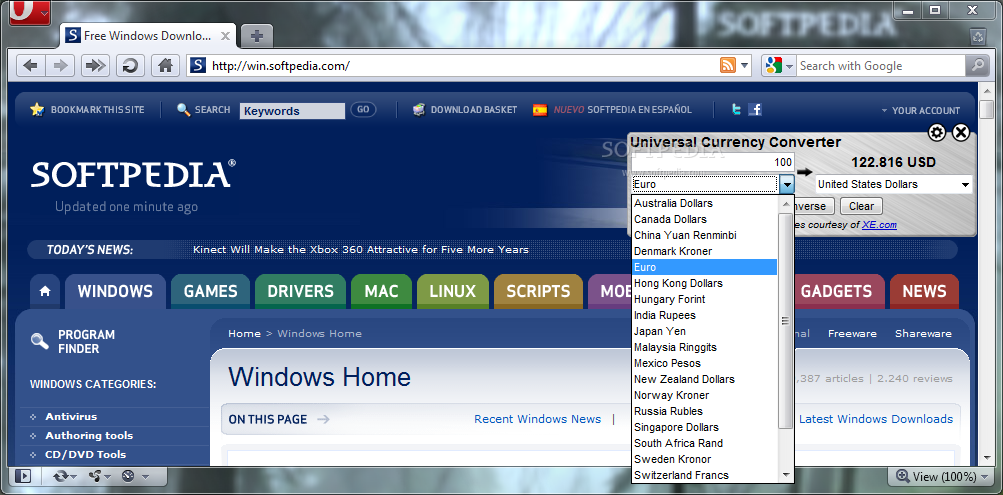The image size is (1003, 495).
Task: Open the Games tab
Action: click(x=210, y=292)
